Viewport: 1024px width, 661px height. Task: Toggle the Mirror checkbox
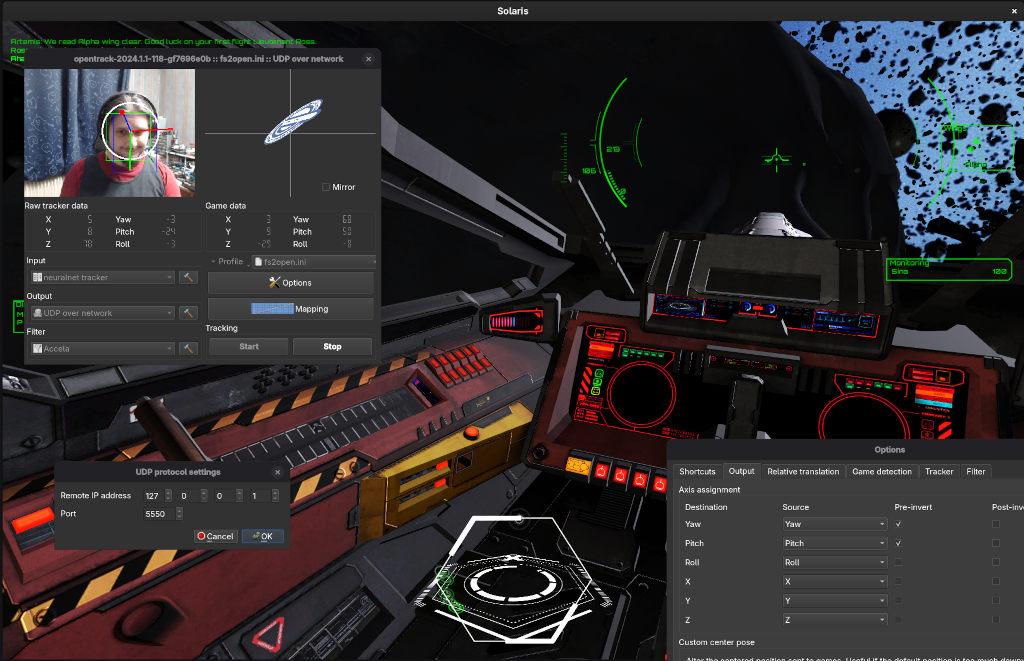click(x=327, y=187)
